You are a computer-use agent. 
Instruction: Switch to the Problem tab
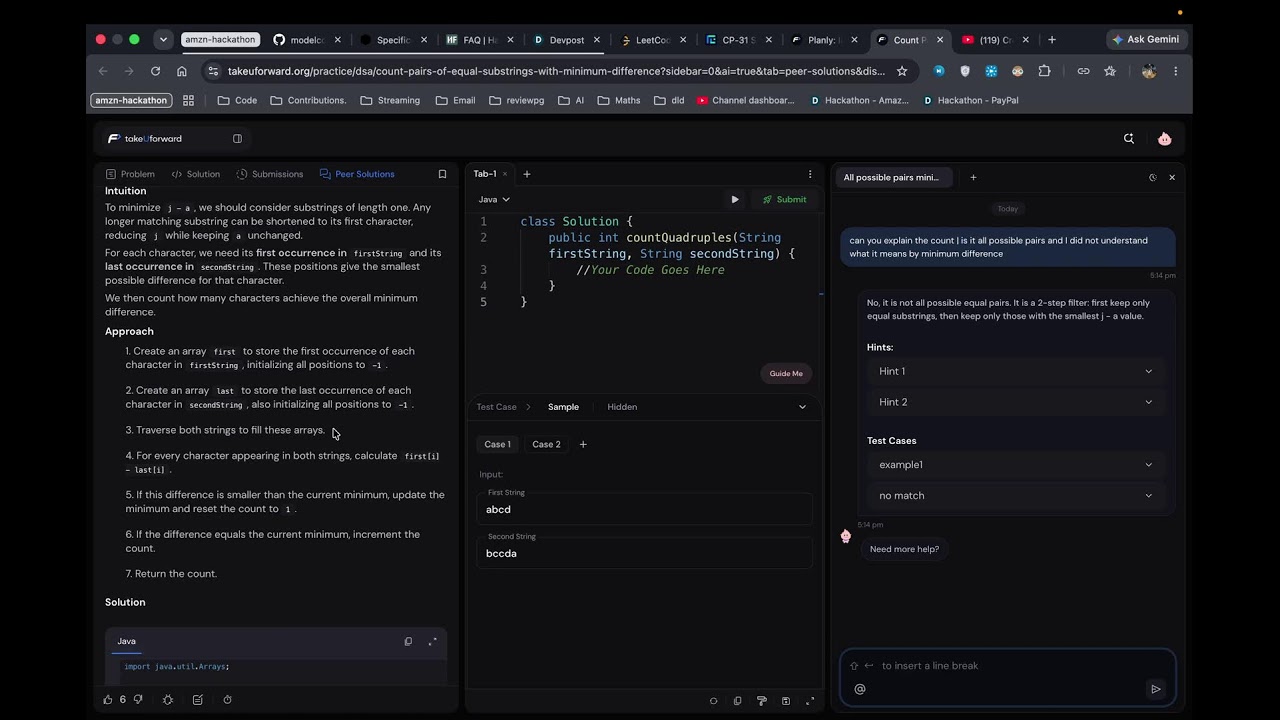(x=130, y=174)
